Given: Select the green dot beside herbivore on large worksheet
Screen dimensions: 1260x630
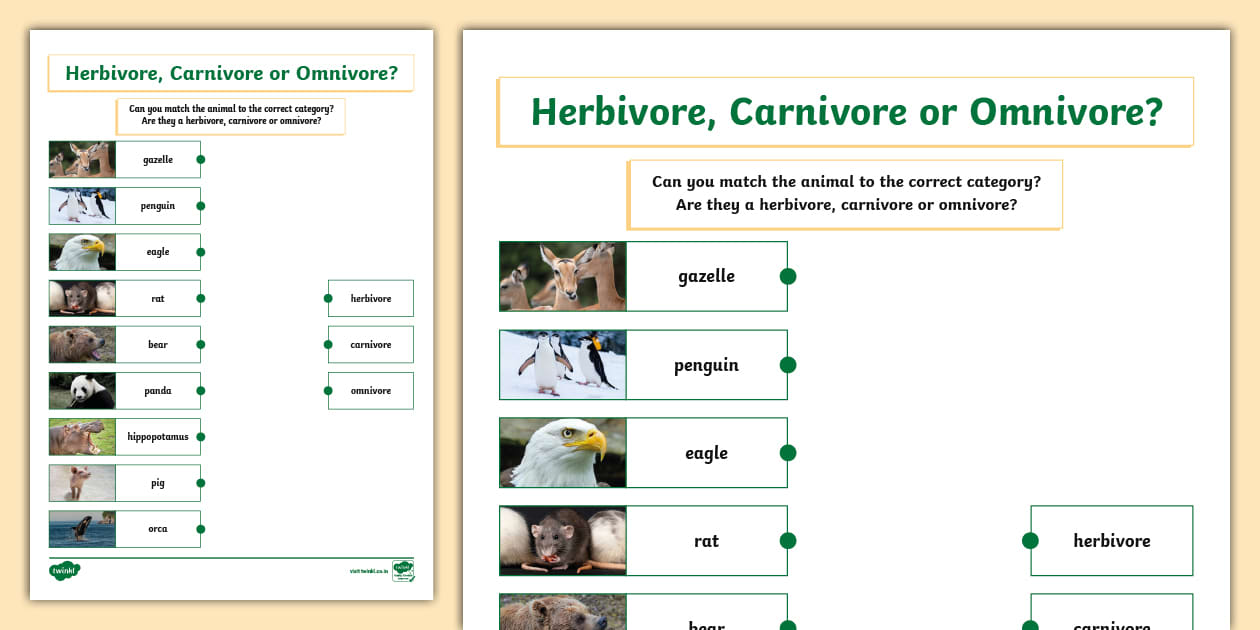Looking at the screenshot, I should click(1030, 541).
